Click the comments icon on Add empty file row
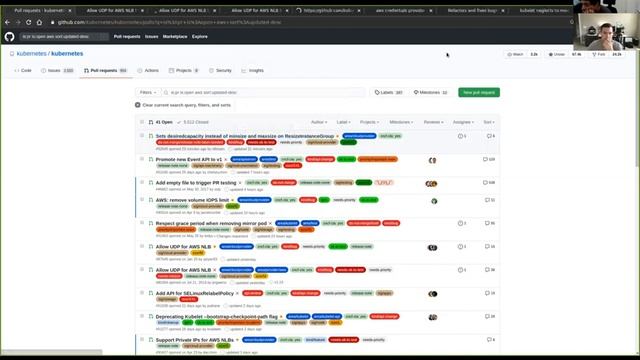This screenshot has height=360, width=640. coord(485,182)
